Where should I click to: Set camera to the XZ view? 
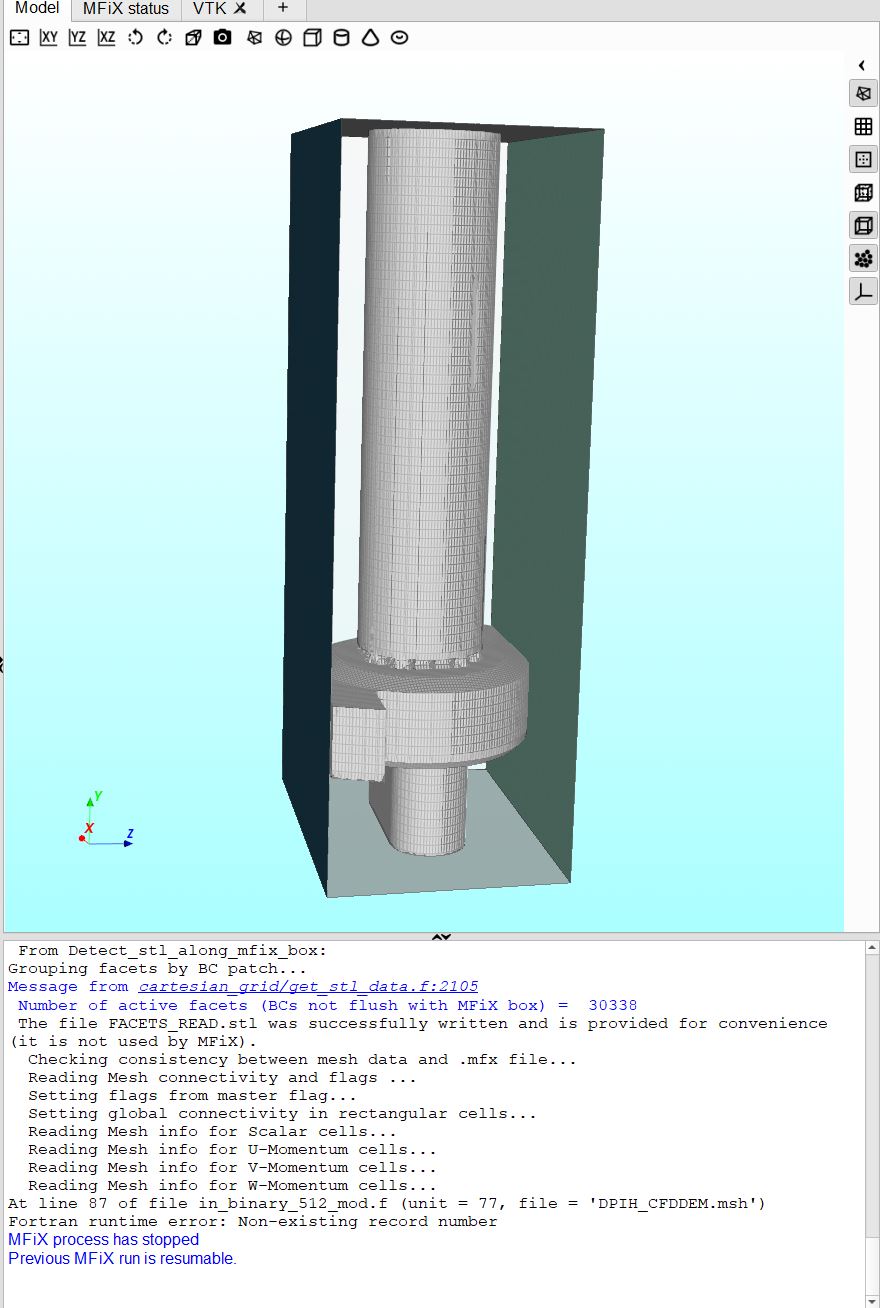click(x=106, y=38)
